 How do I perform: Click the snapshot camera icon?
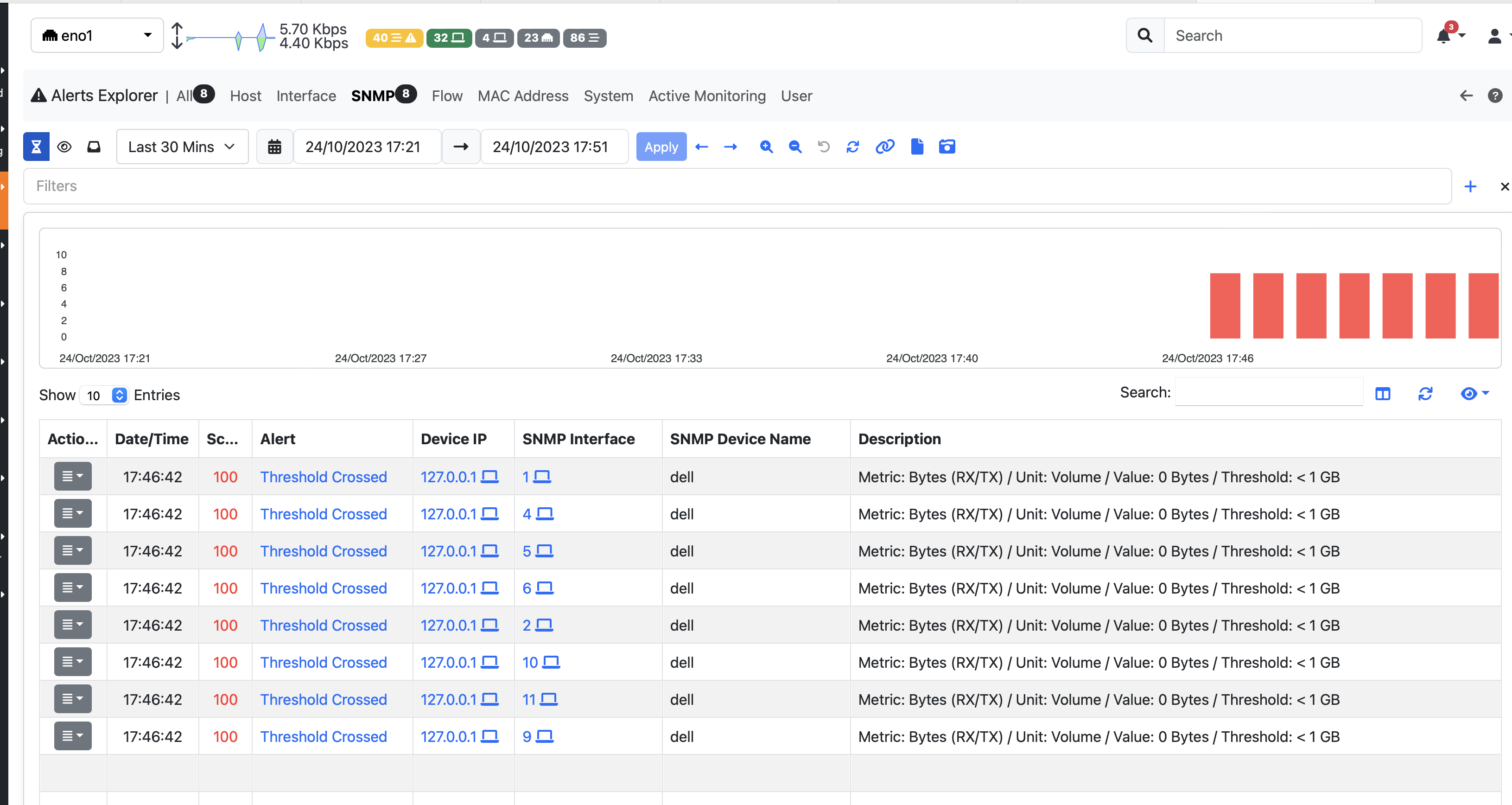click(947, 147)
